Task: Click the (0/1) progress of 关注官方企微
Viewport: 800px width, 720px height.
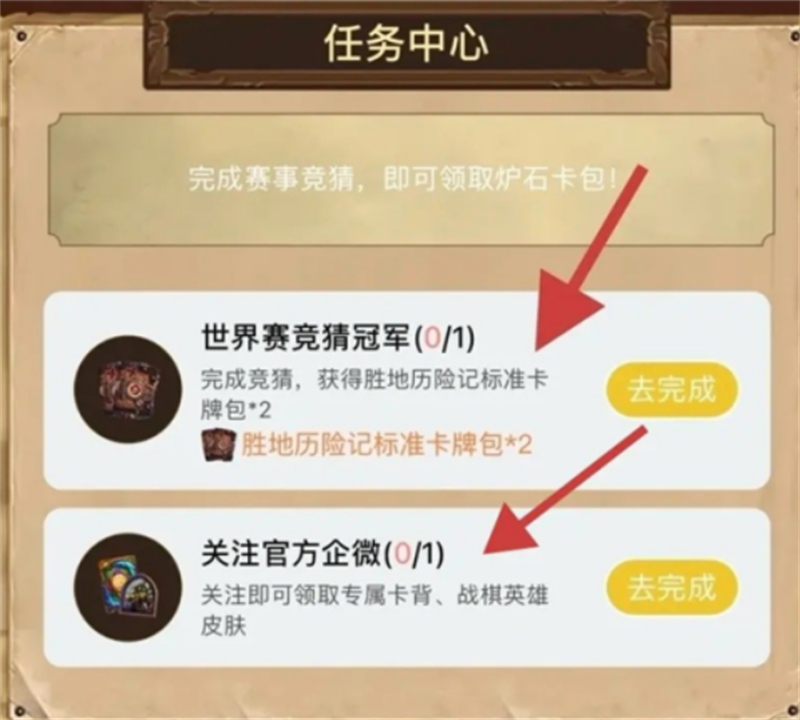Action: tap(413, 554)
